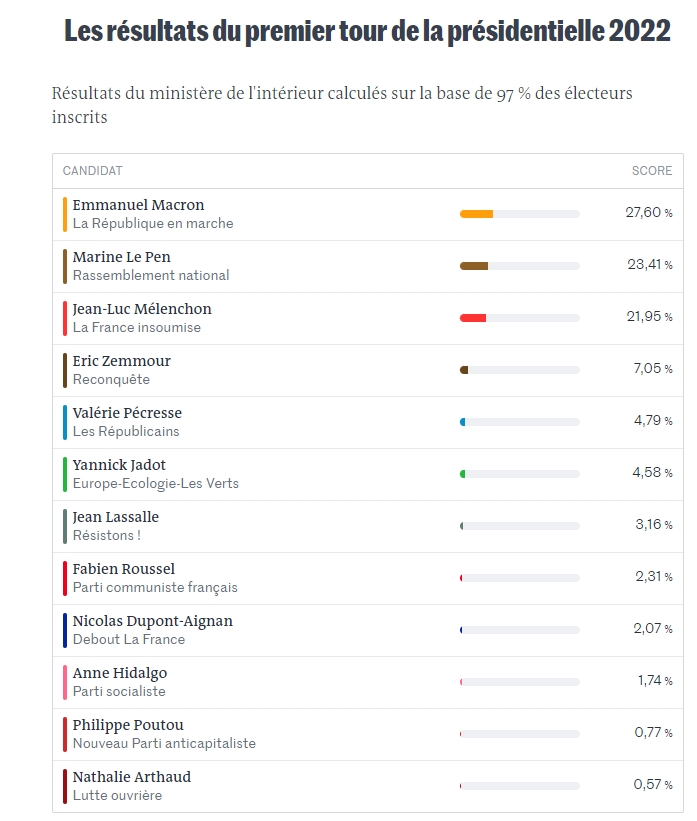Open Emmanuel Macron candidate name
Screen dimensions: 697x821
point(138,205)
